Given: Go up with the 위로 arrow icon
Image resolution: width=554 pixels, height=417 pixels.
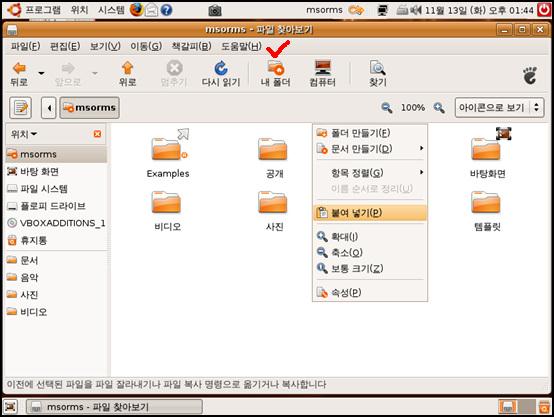Looking at the screenshot, I should (127, 68).
